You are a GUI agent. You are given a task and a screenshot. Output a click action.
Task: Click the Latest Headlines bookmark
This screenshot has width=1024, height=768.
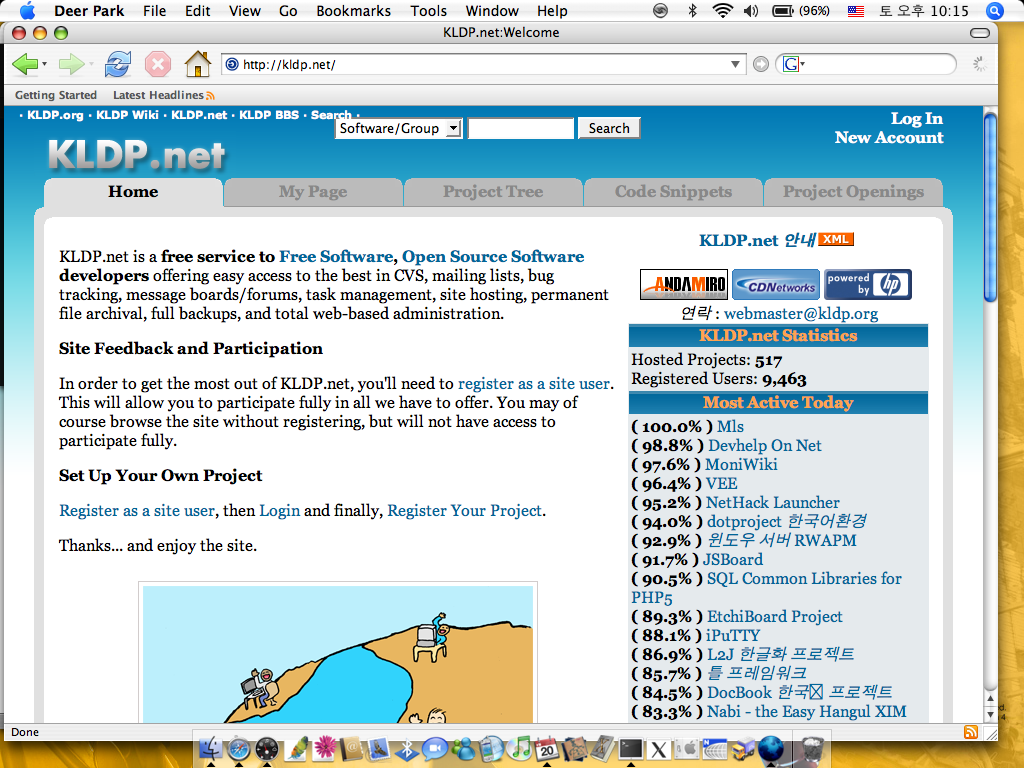click(x=163, y=95)
